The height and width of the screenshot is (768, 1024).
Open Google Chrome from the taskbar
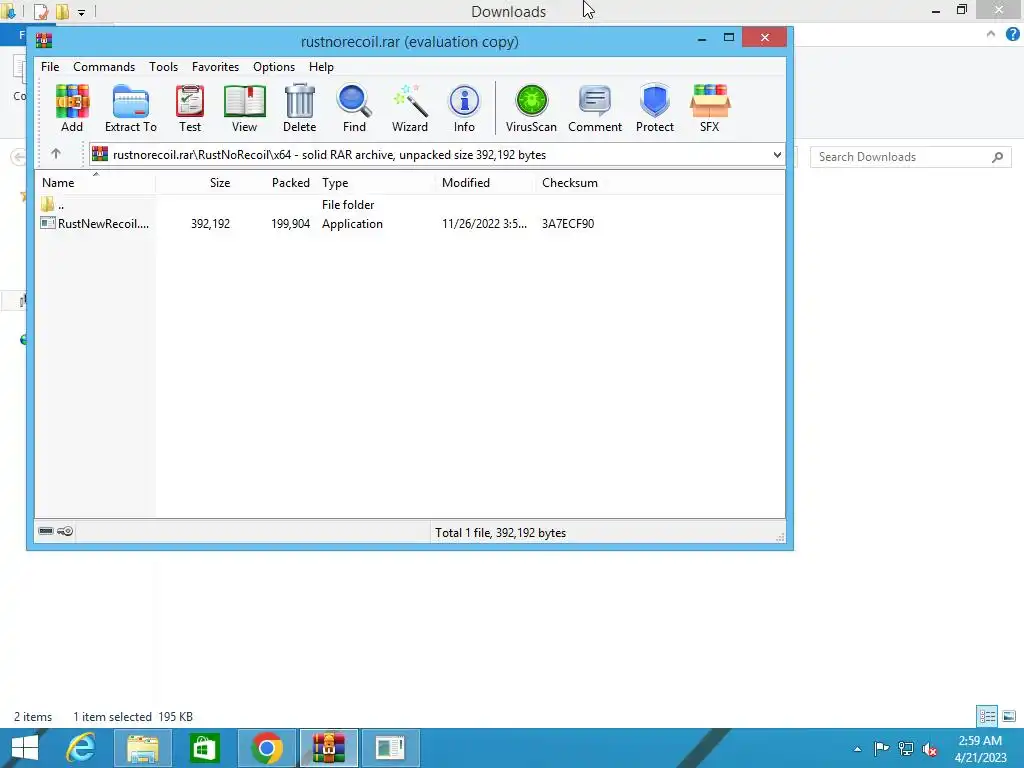[266, 748]
